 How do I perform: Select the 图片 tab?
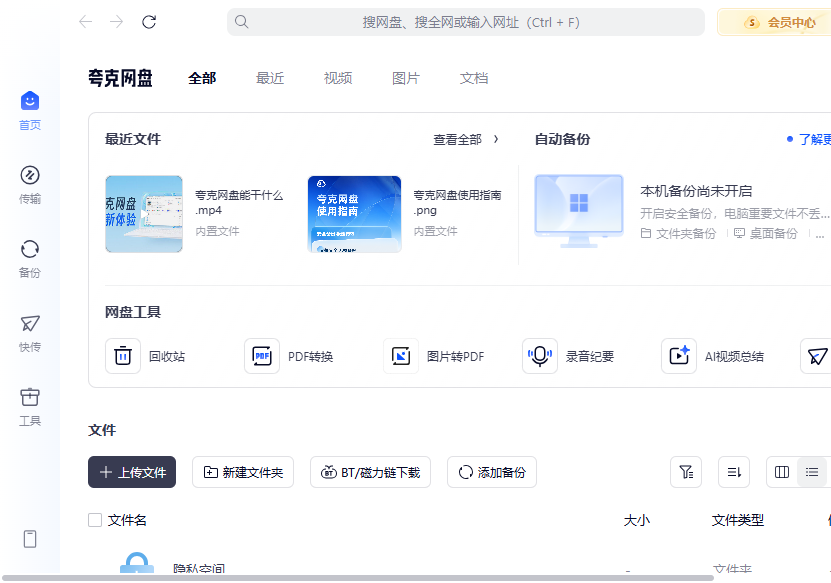pyautogui.click(x=405, y=78)
